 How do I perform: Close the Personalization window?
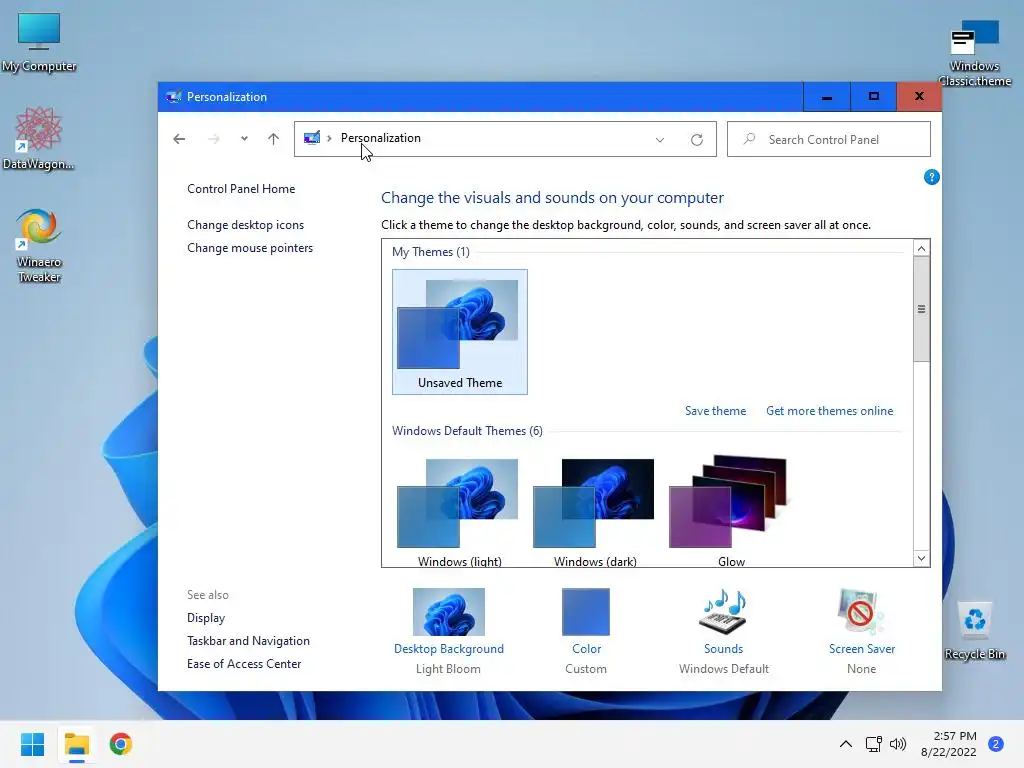(919, 97)
